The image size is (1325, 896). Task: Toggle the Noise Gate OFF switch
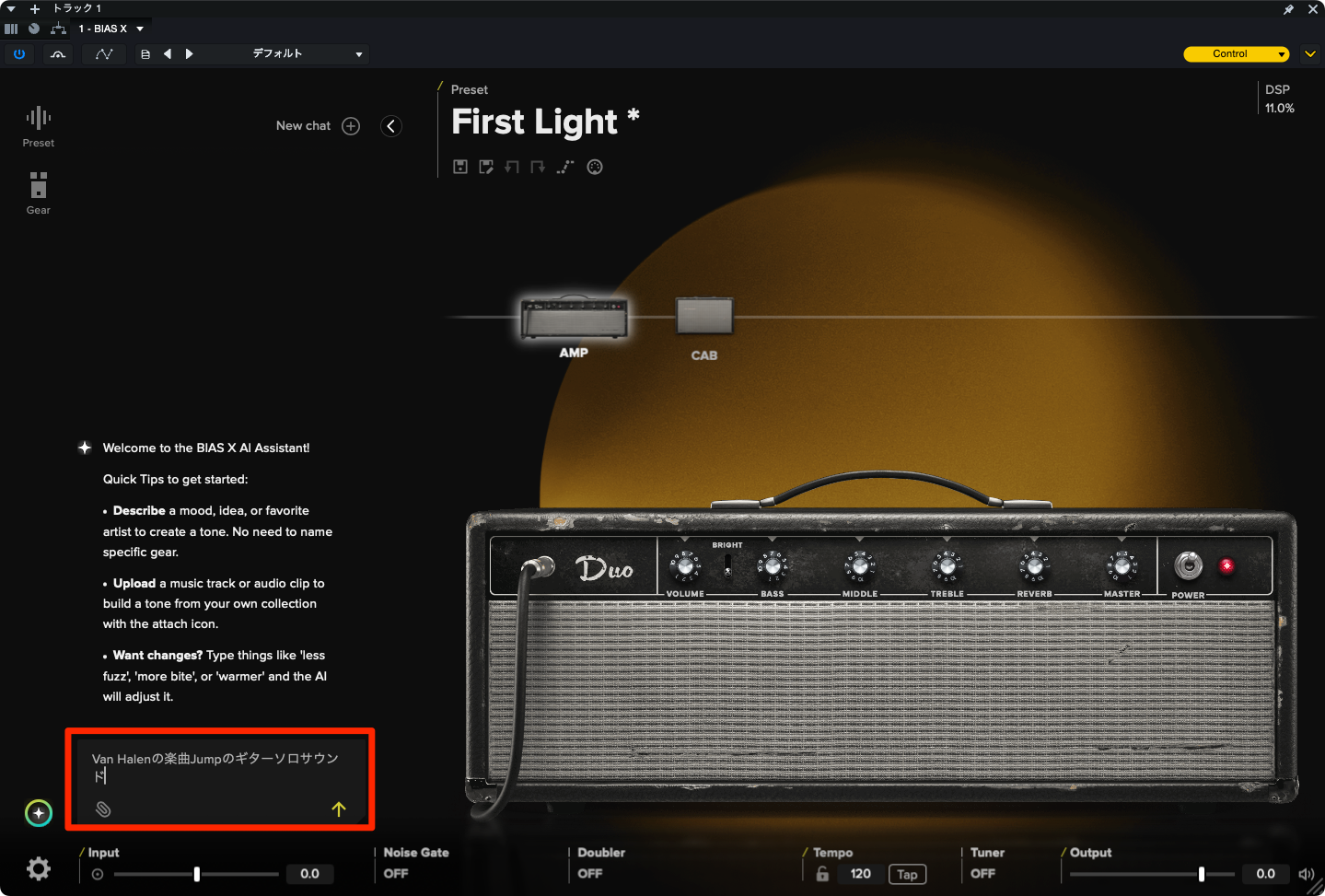point(396,873)
